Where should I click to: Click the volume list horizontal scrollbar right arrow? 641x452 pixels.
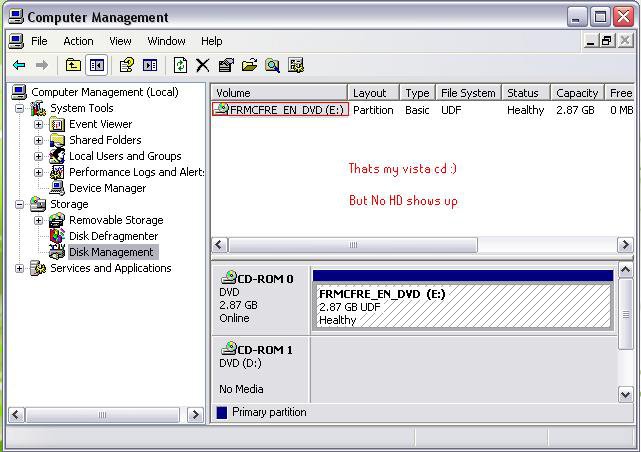625,245
